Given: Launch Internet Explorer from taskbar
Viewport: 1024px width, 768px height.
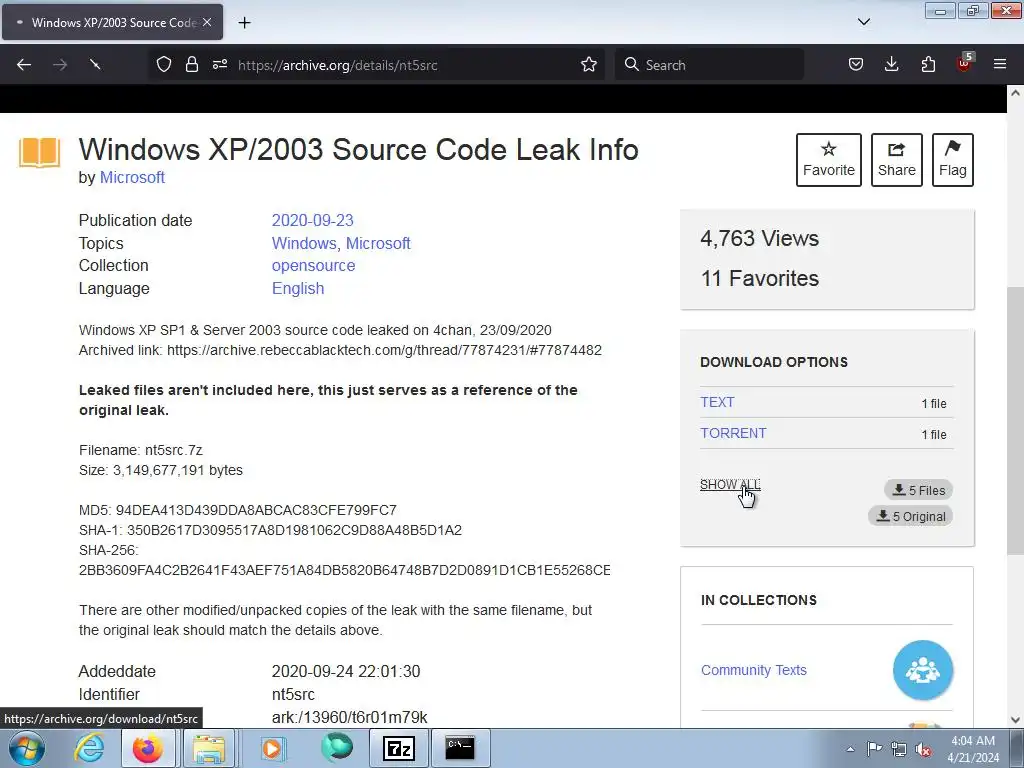Looking at the screenshot, I should [x=89, y=748].
